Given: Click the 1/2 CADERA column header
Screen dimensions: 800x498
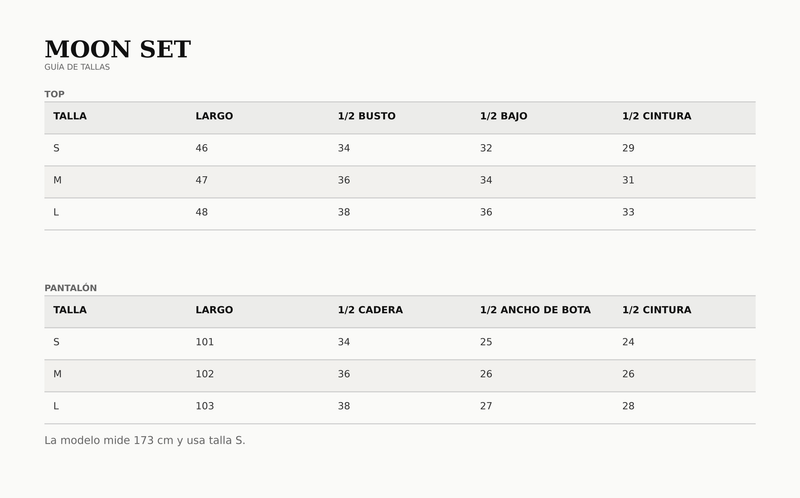Looking at the screenshot, I should (x=370, y=310).
